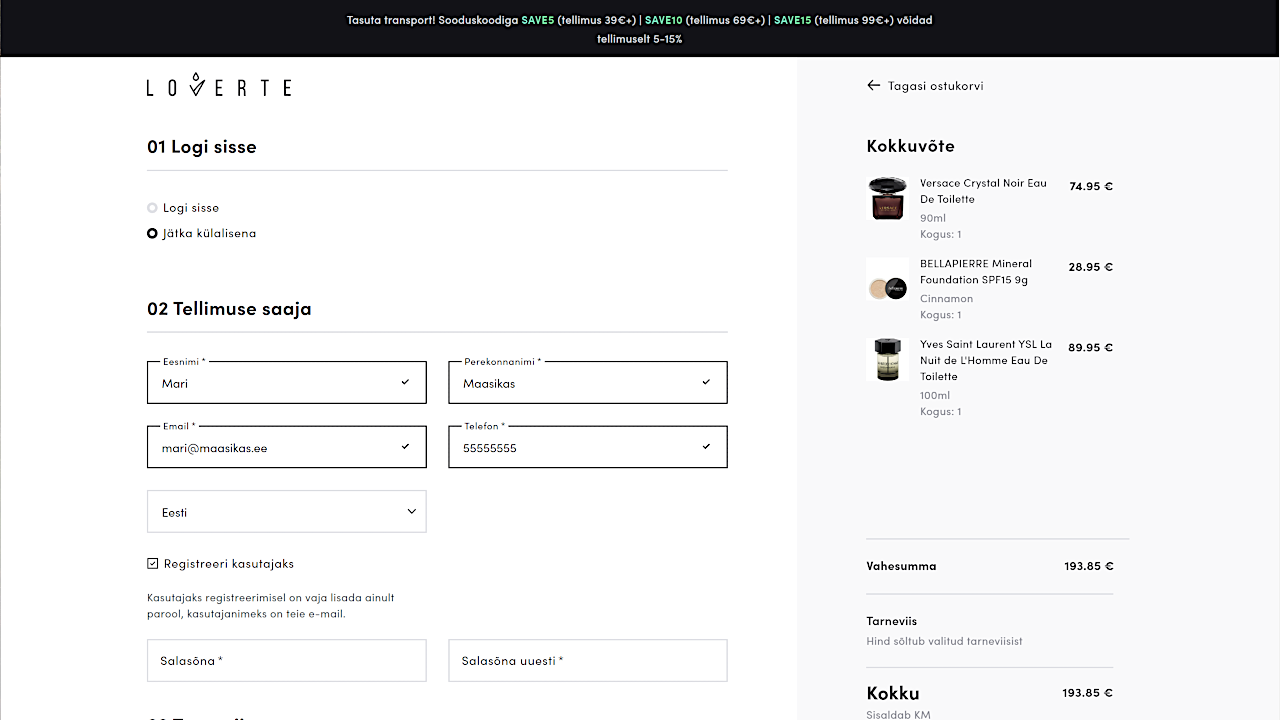Click the checkmark in the Eesnimi field
1280x720 pixels.
405,382
